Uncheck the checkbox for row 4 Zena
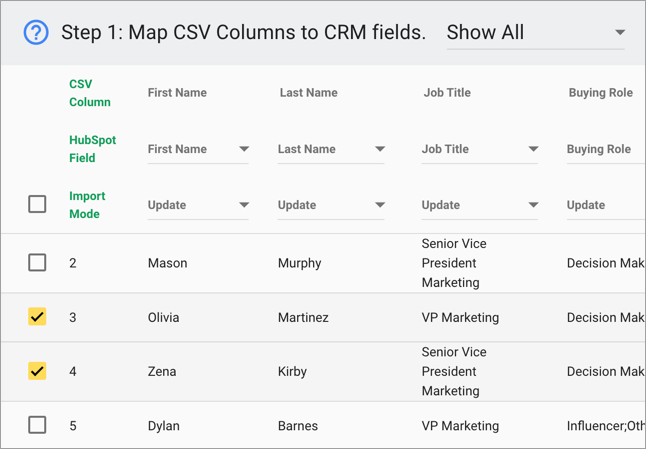 37,371
